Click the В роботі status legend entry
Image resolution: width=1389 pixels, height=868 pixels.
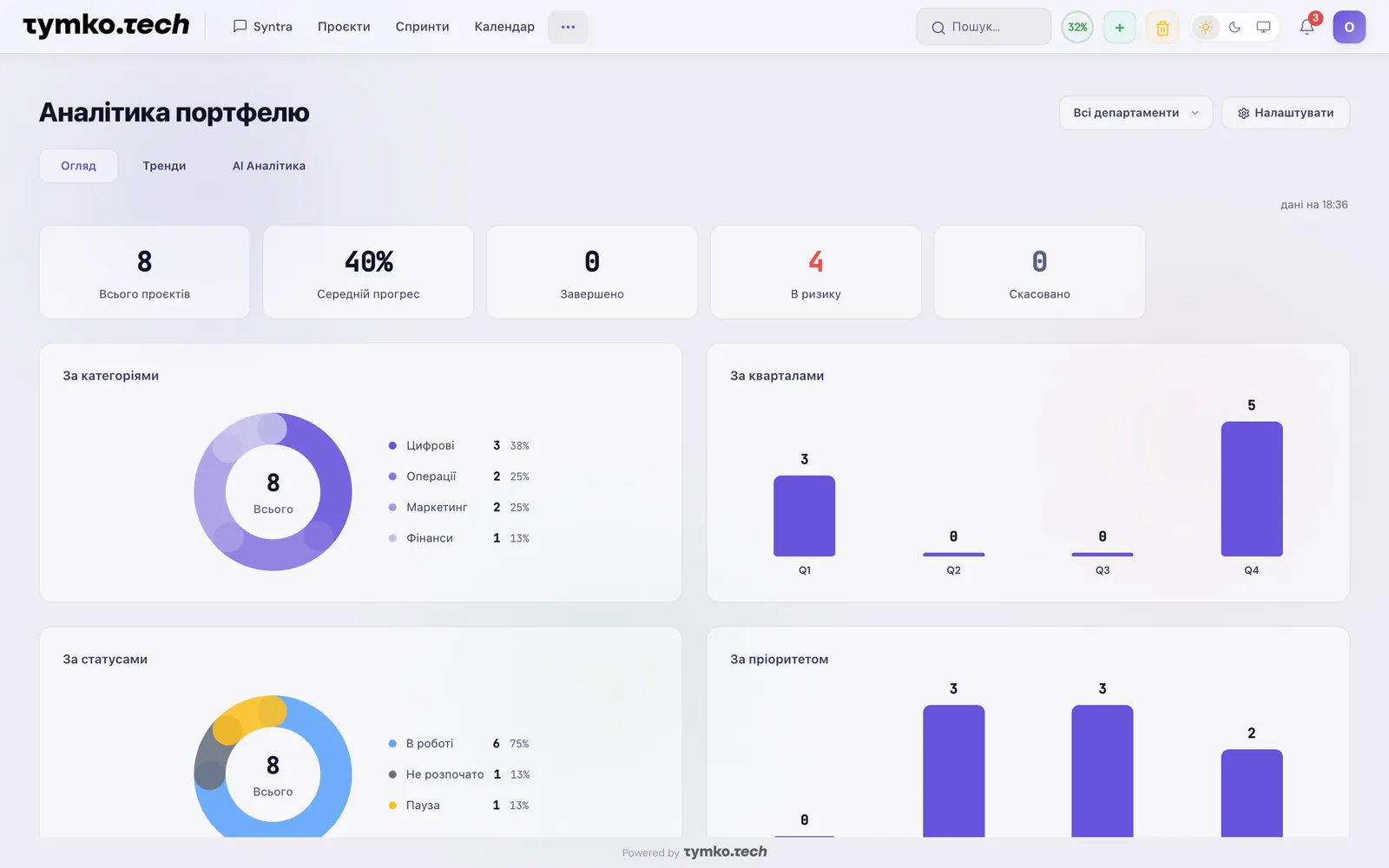(459, 744)
